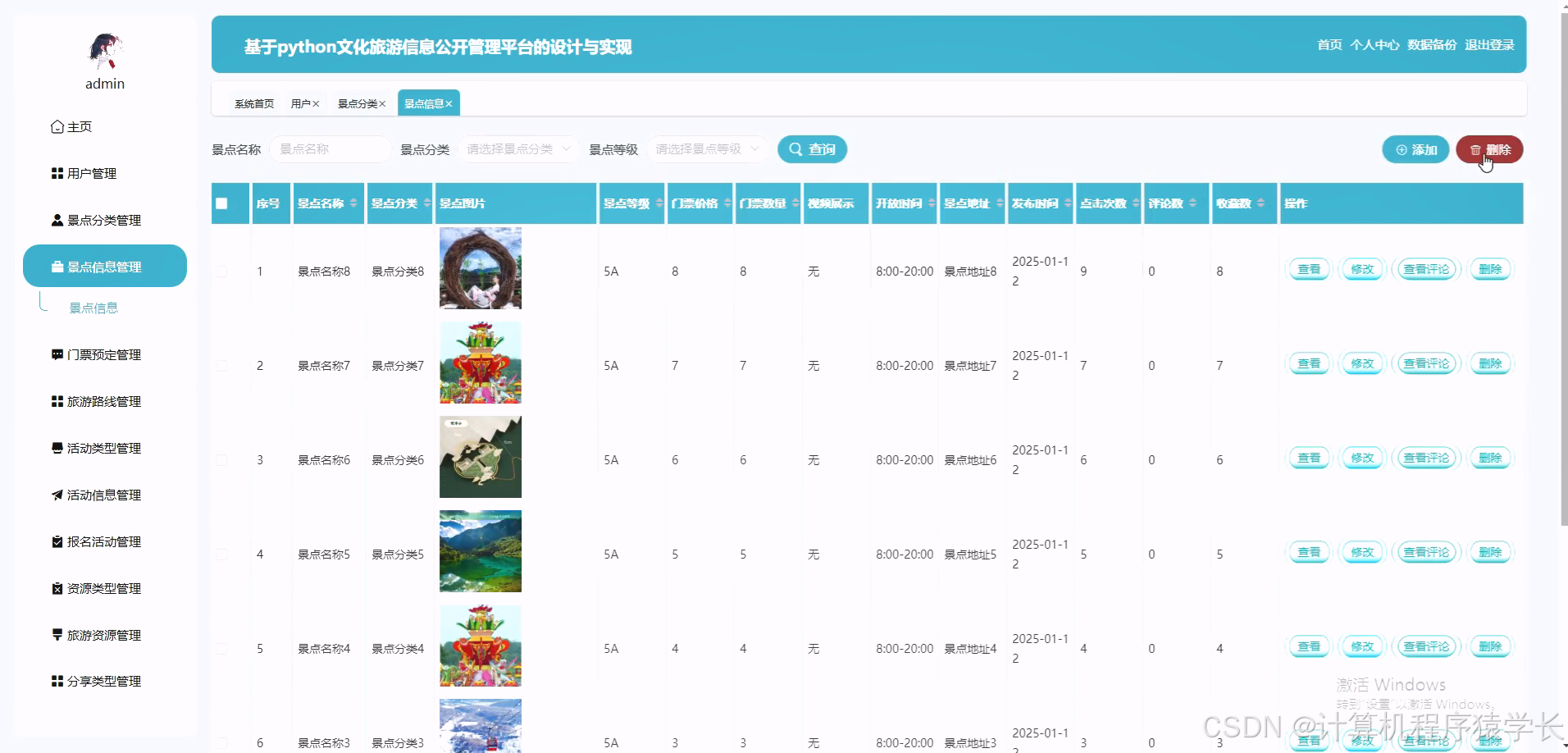The width and height of the screenshot is (1568, 753).
Task: Click the icon beside 资源类型管理
Action: (x=57, y=588)
